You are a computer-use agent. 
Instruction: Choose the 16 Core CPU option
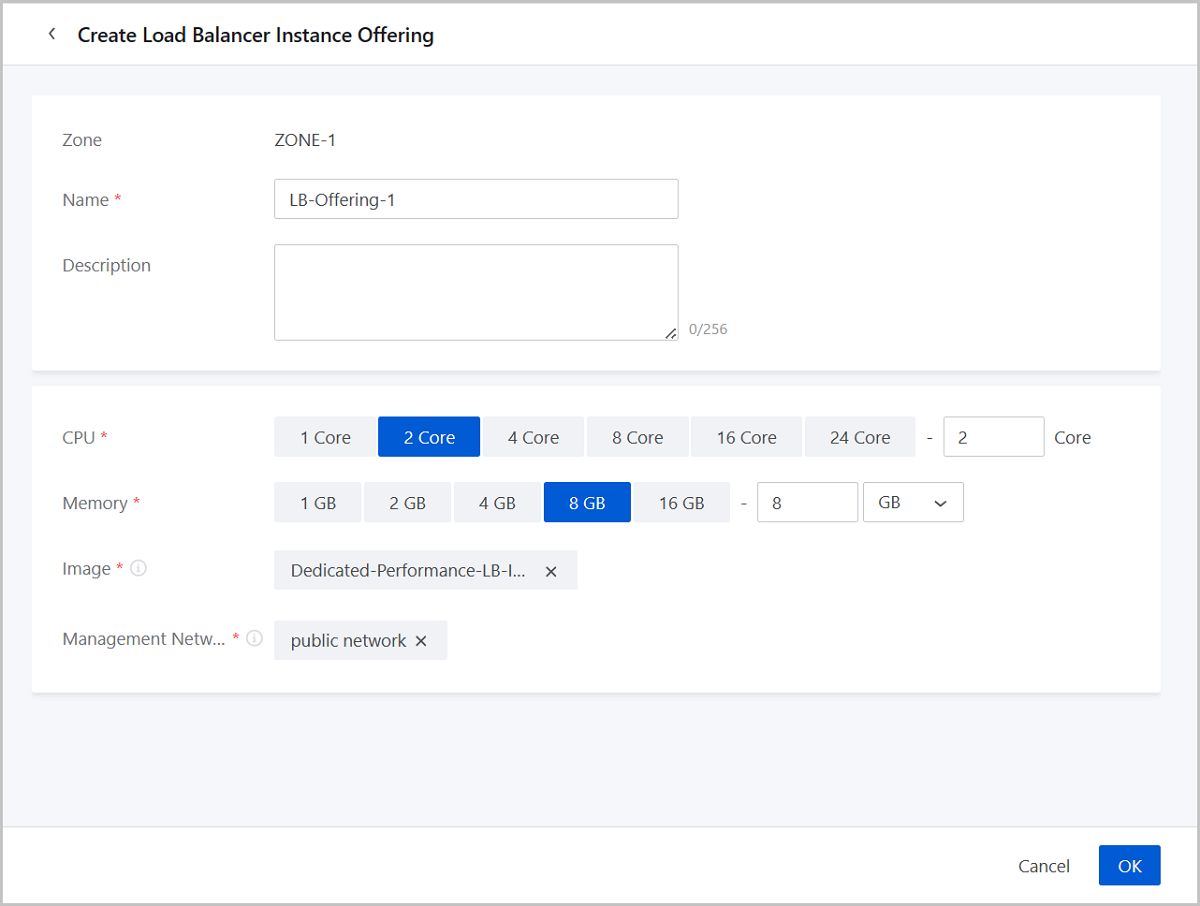[746, 437]
